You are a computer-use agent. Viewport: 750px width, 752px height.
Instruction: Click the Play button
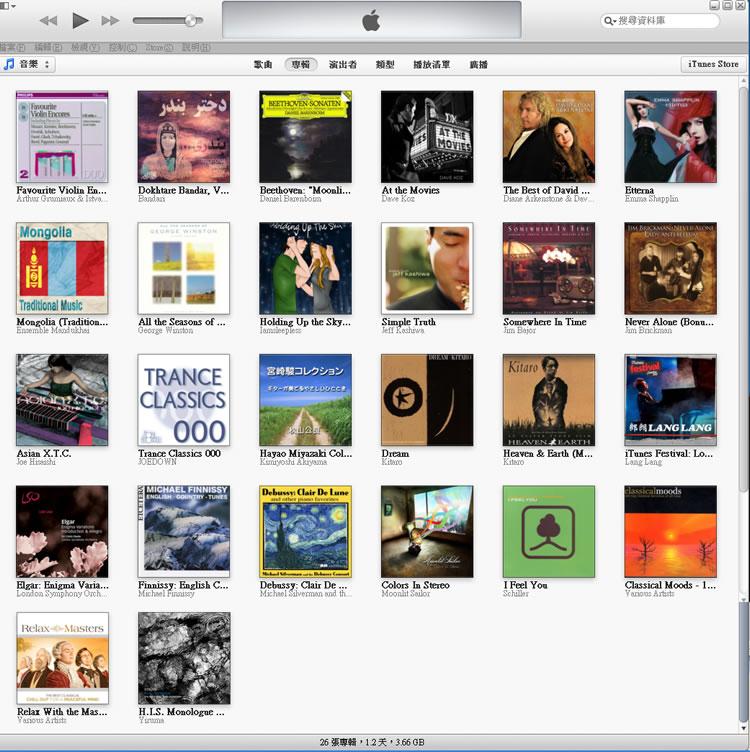pyautogui.click(x=80, y=21)
